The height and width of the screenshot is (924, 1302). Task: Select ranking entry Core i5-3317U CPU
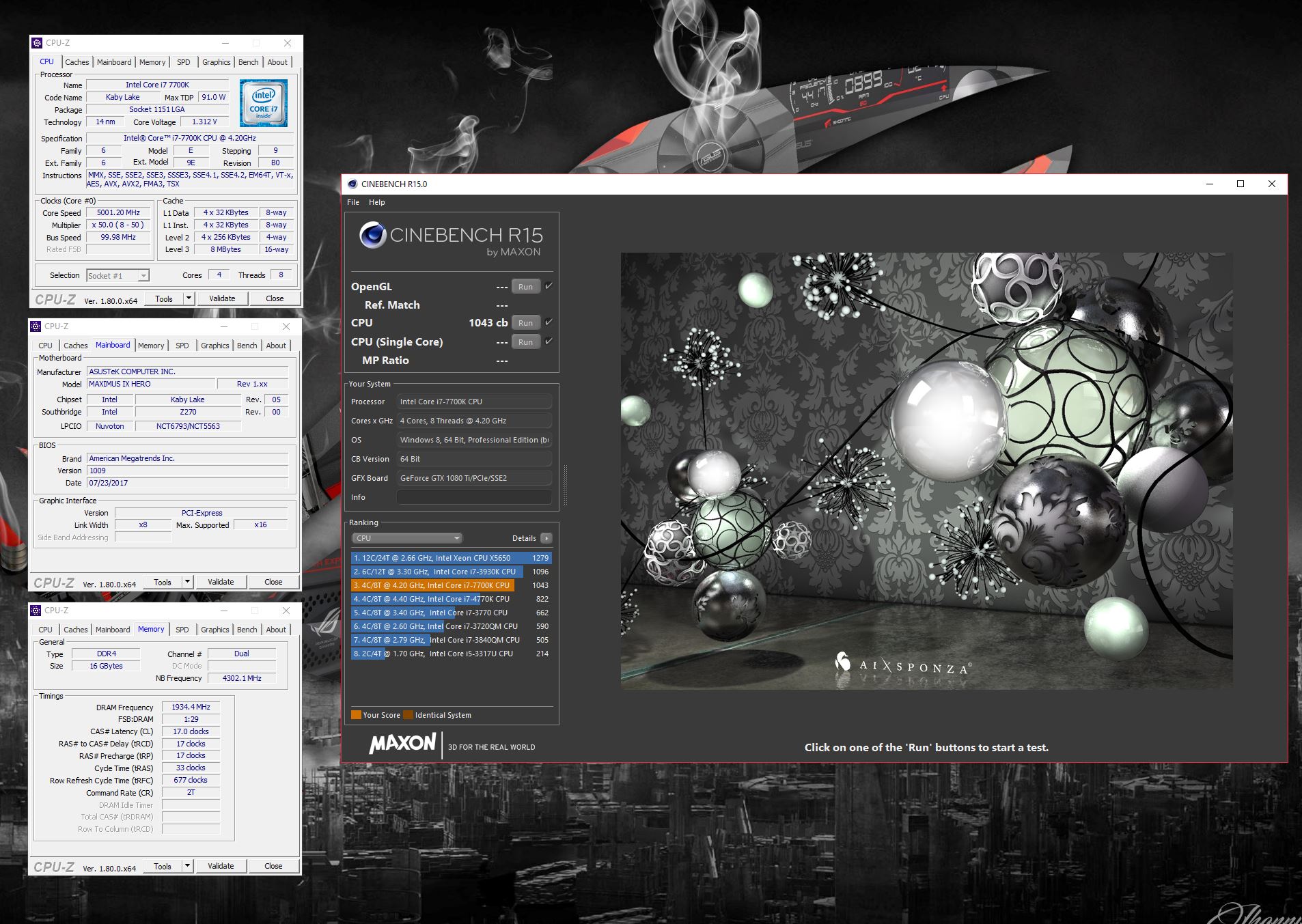click(451, 654)
